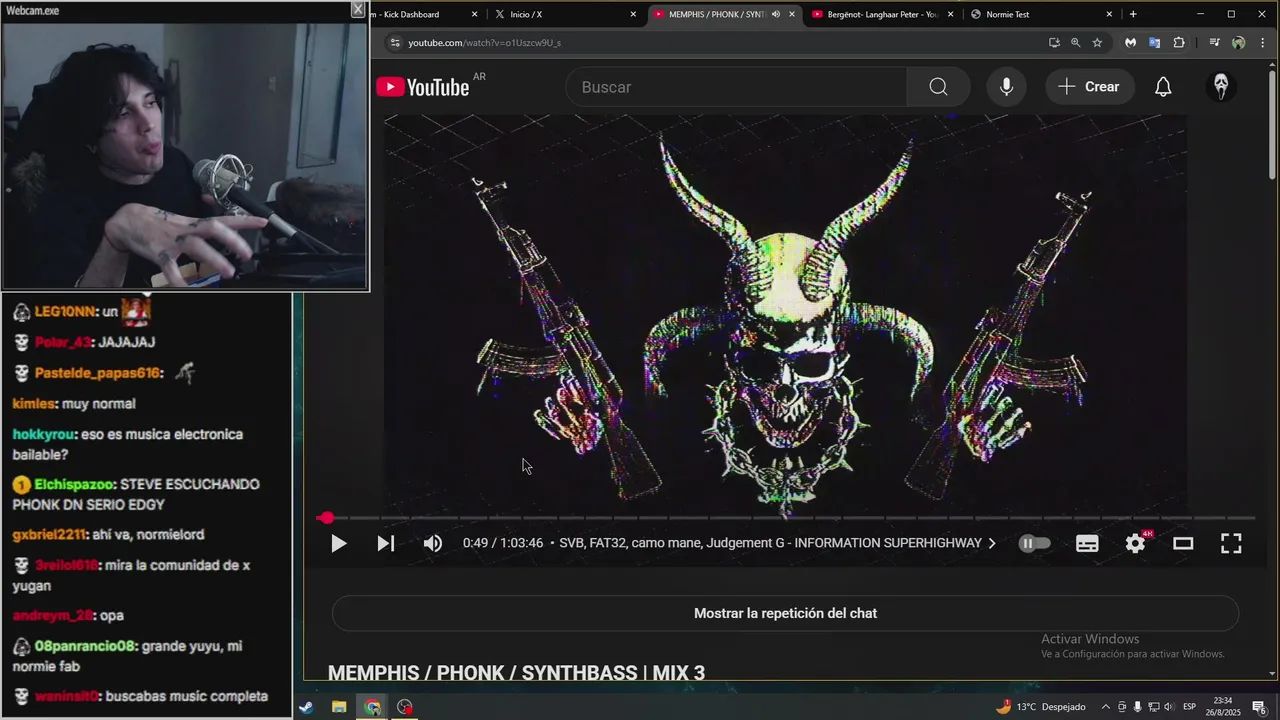
Task: Turn on subtitles in the player
Action: pos(1087,543)
